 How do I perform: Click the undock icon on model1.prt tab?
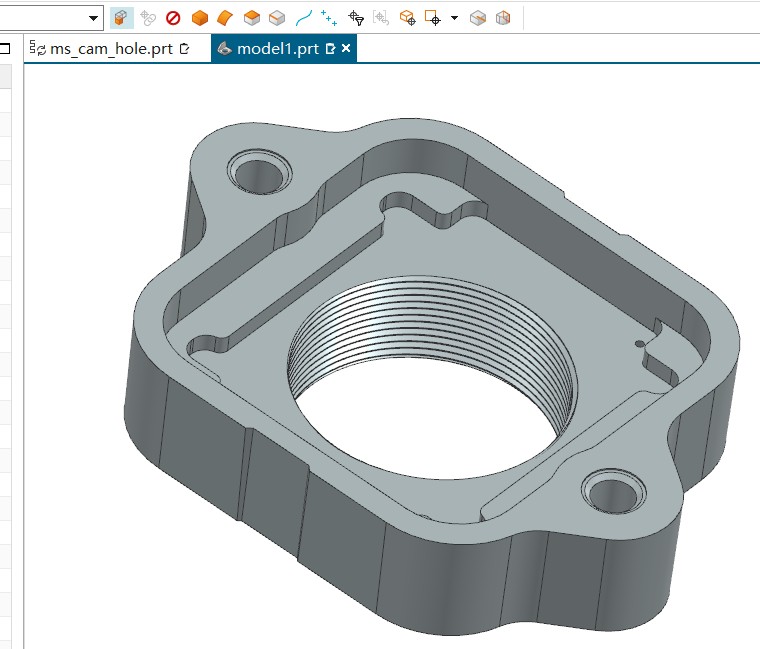coord(331,48)
